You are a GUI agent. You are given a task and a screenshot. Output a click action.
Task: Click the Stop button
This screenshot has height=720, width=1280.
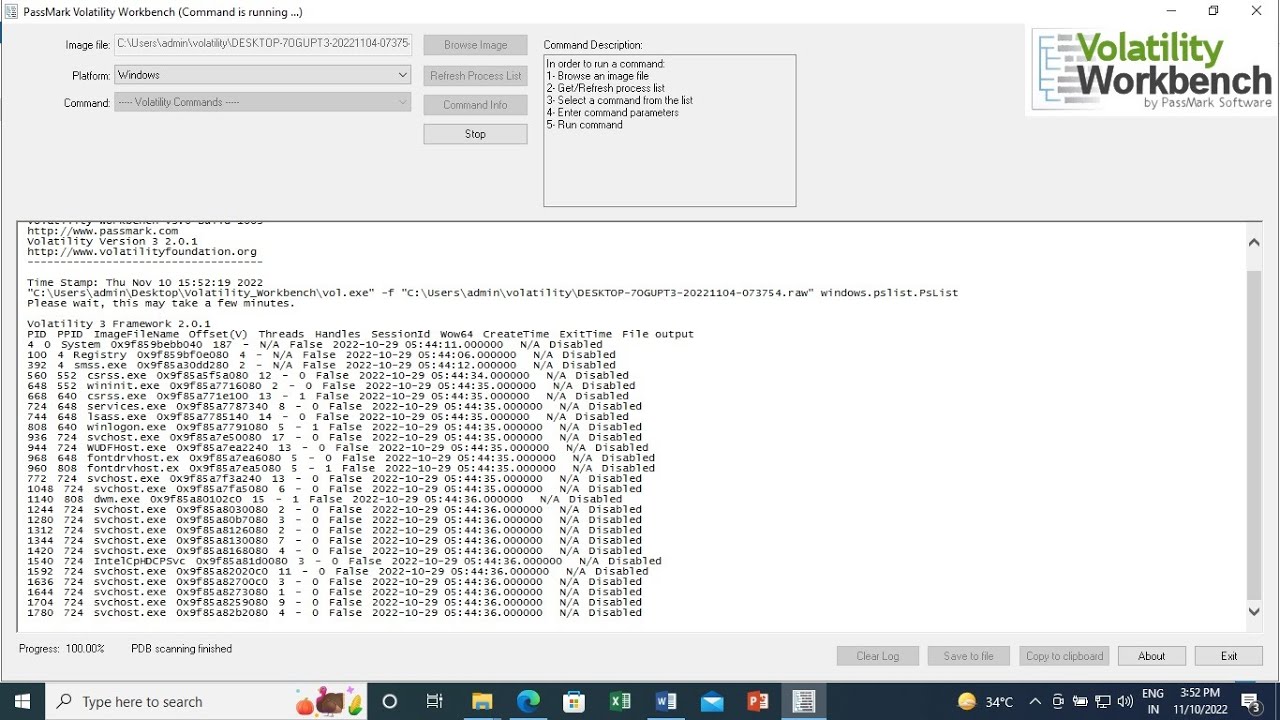(475, 134)
